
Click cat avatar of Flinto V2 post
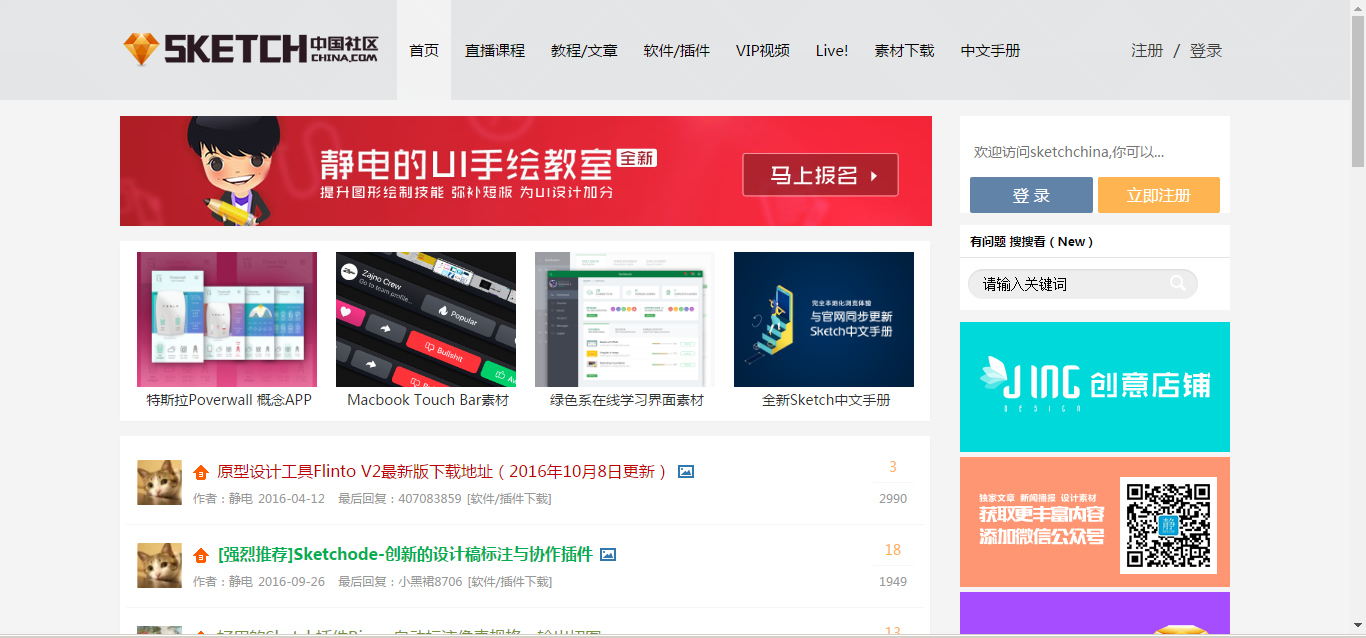159,482
